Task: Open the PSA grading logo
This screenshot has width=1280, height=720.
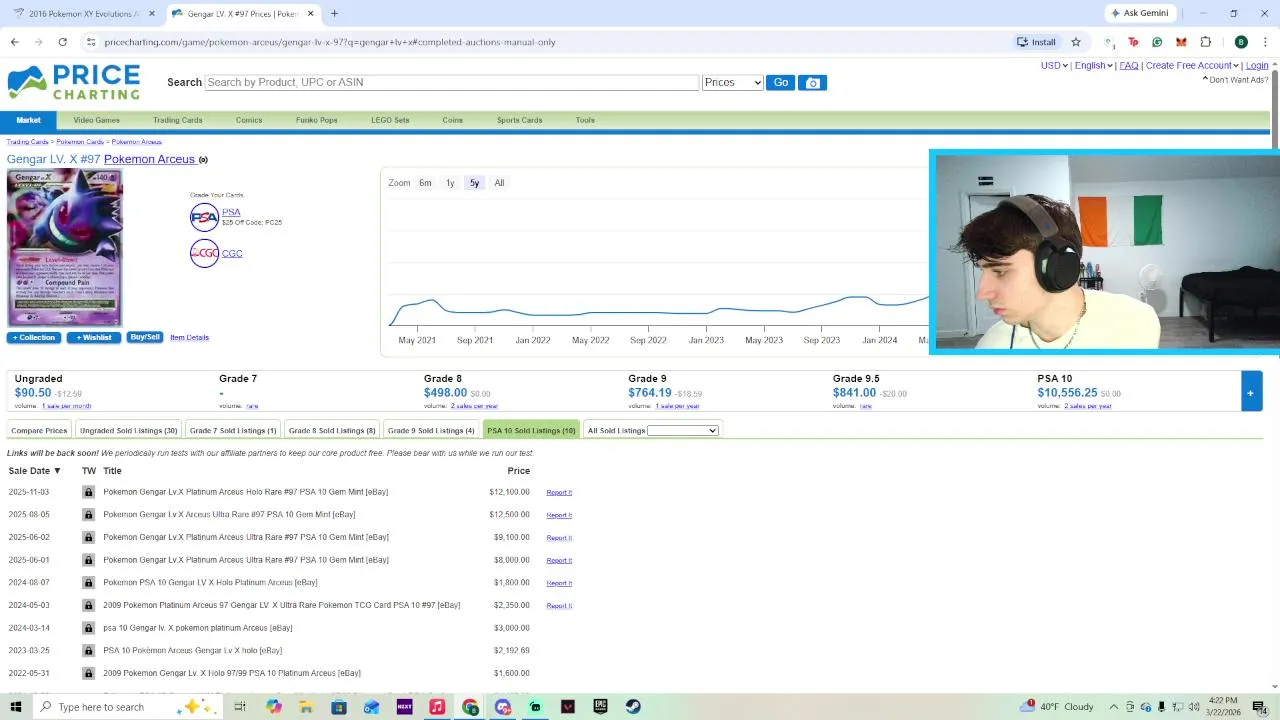Action: point(204,217)
